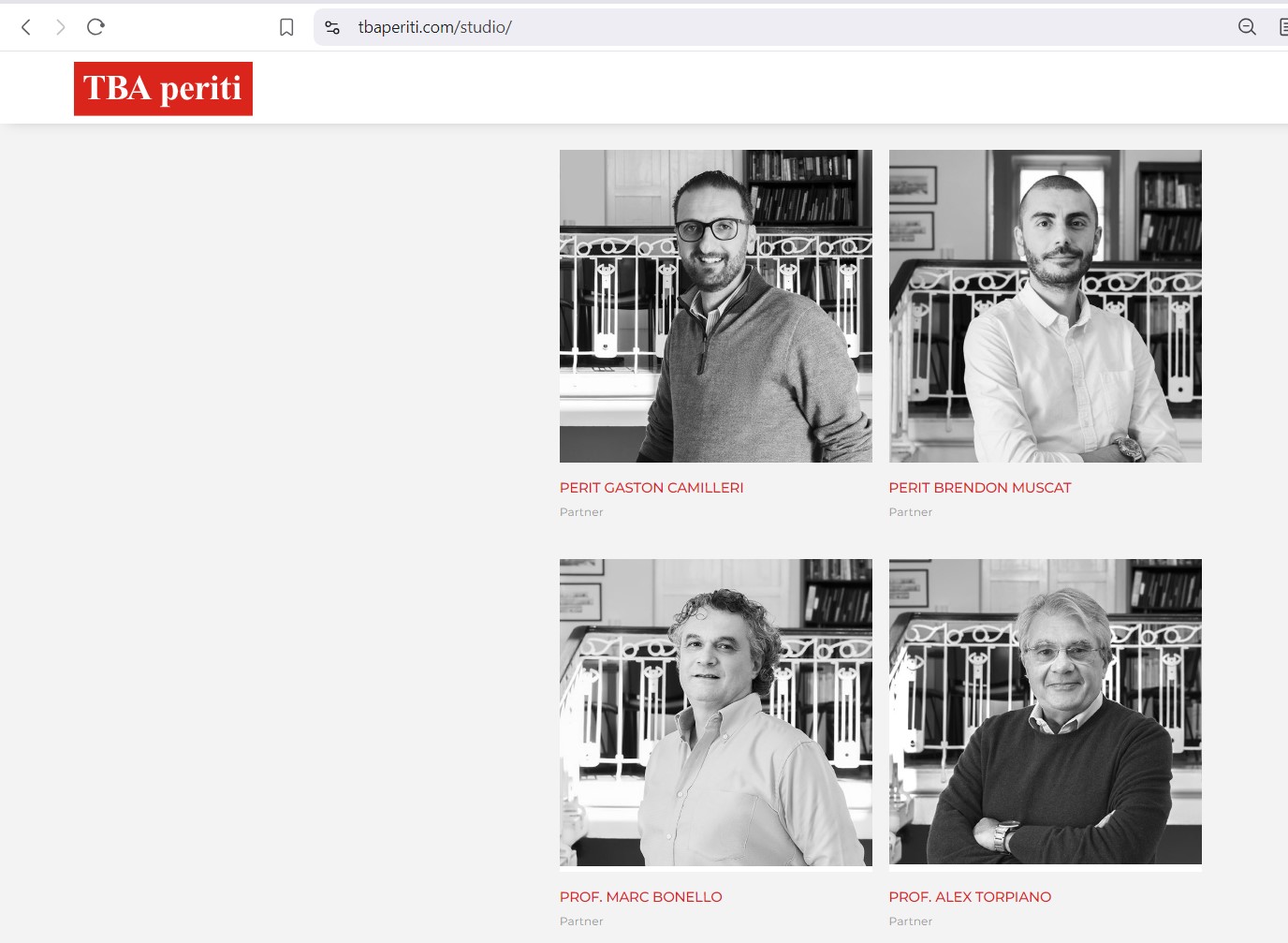The image size is (1288, 943).
Task: Click Partner label under Brendon Muscat
Action: 911,512
